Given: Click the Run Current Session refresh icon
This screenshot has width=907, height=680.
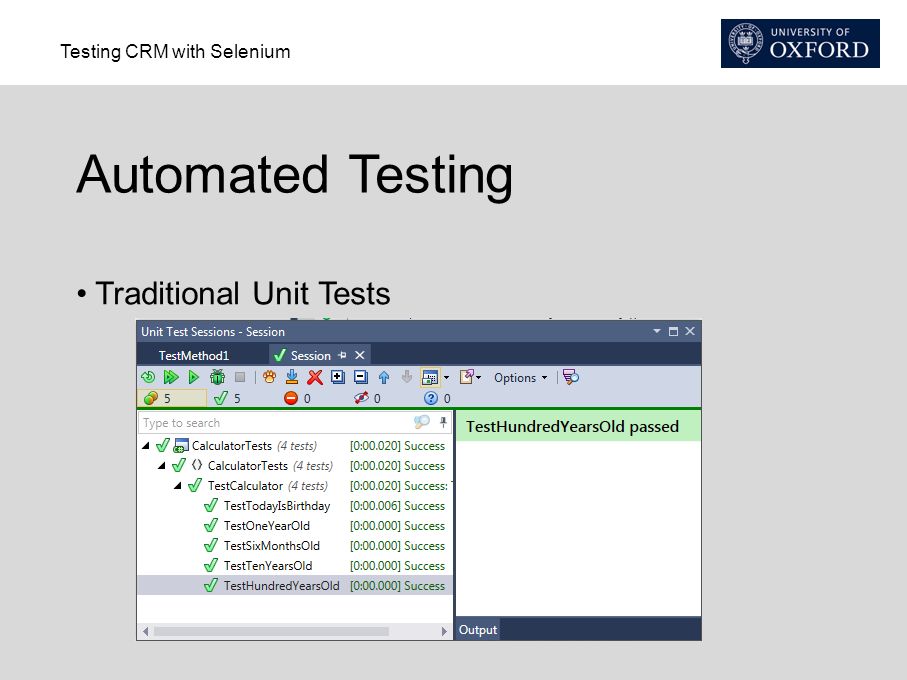Looking at the screenshot, I should pyautogui.click(x=148, y=378).
